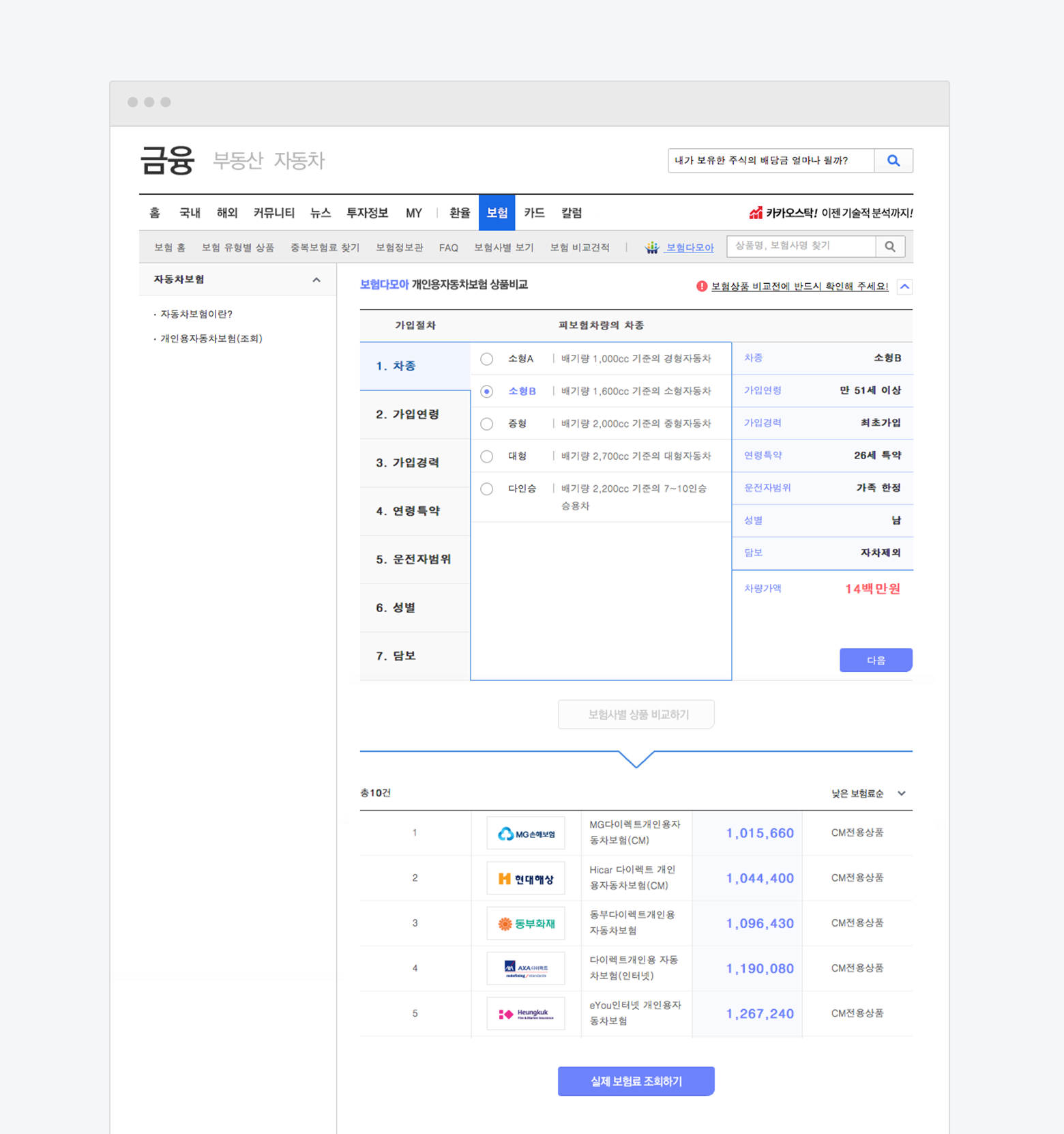Go to 보험 홈 submenu
1064x1134 pixels.
(x=170, y=248)
